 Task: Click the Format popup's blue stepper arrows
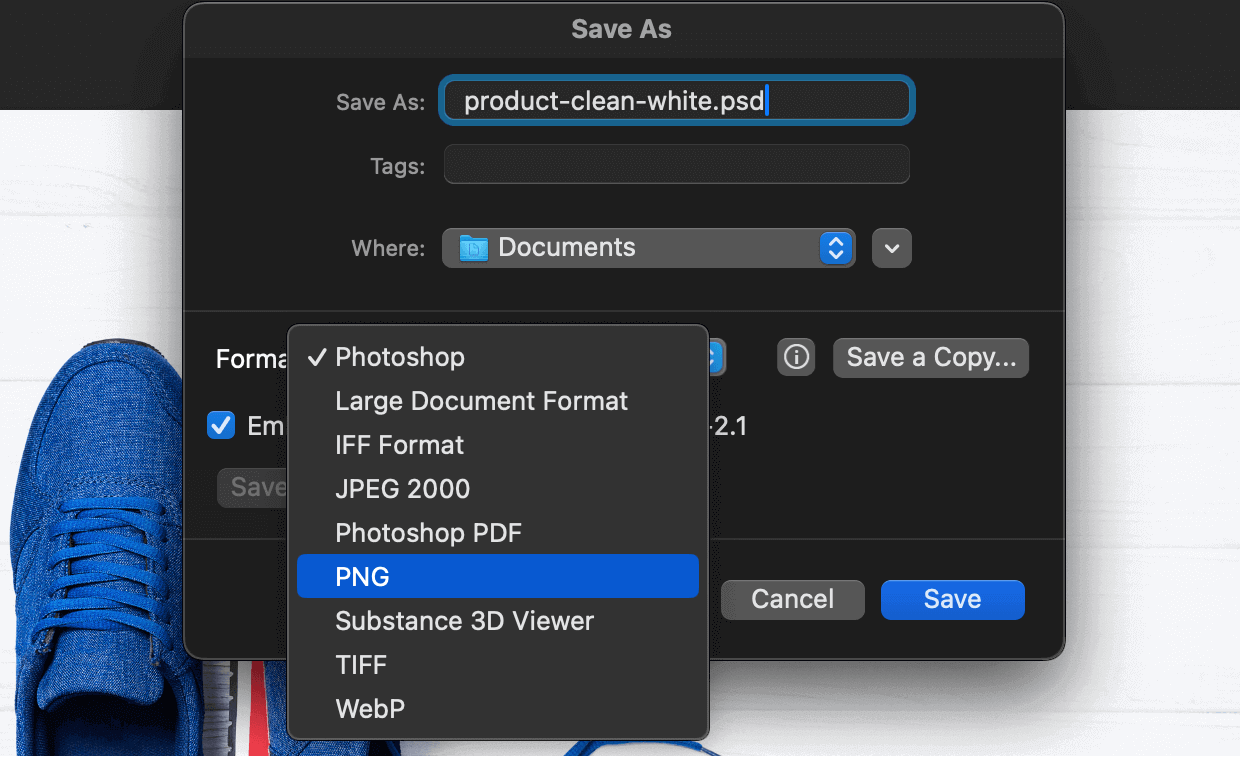point(713,357)
